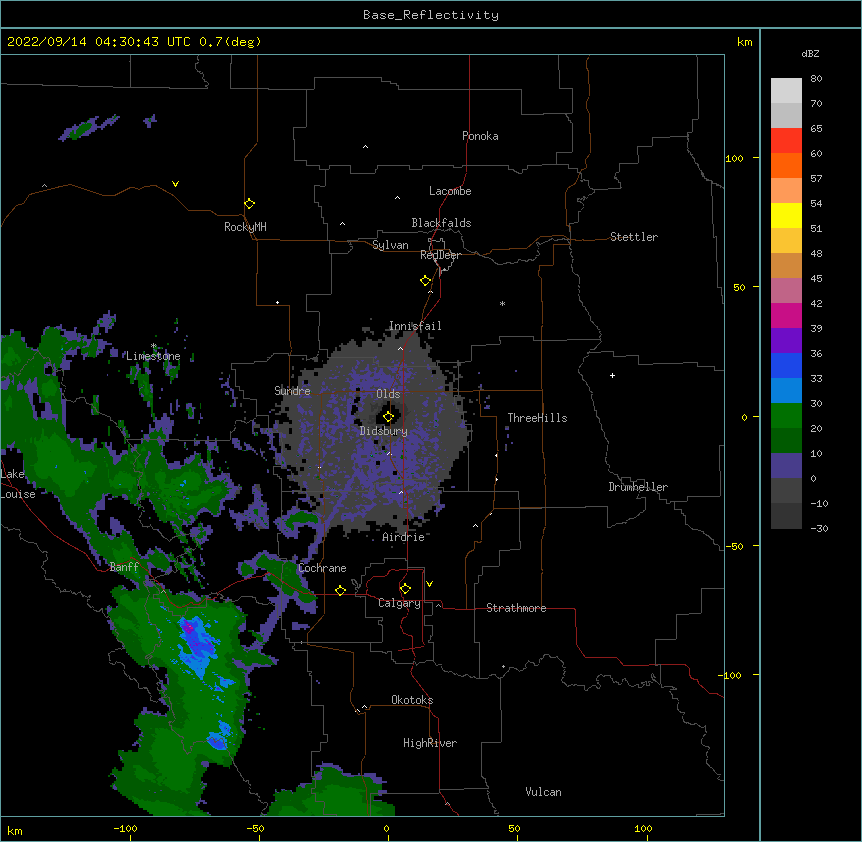Pick the magenta 42-39 dBZ legend swatch
Viewport: 862px width, 842px height.
(786, 315)
